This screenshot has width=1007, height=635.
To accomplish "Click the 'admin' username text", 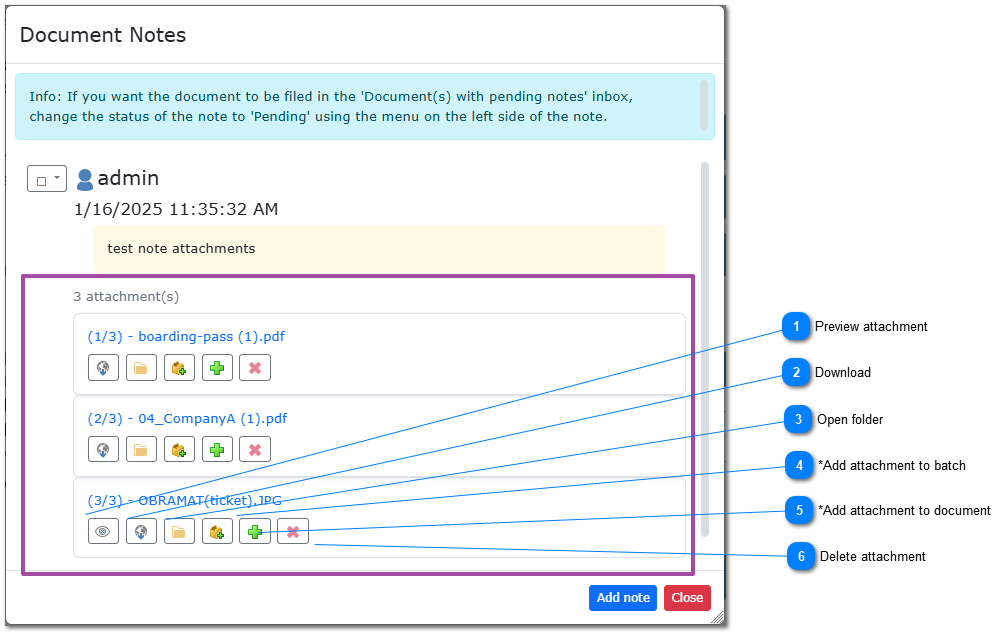I will click(x=128, y=178).
